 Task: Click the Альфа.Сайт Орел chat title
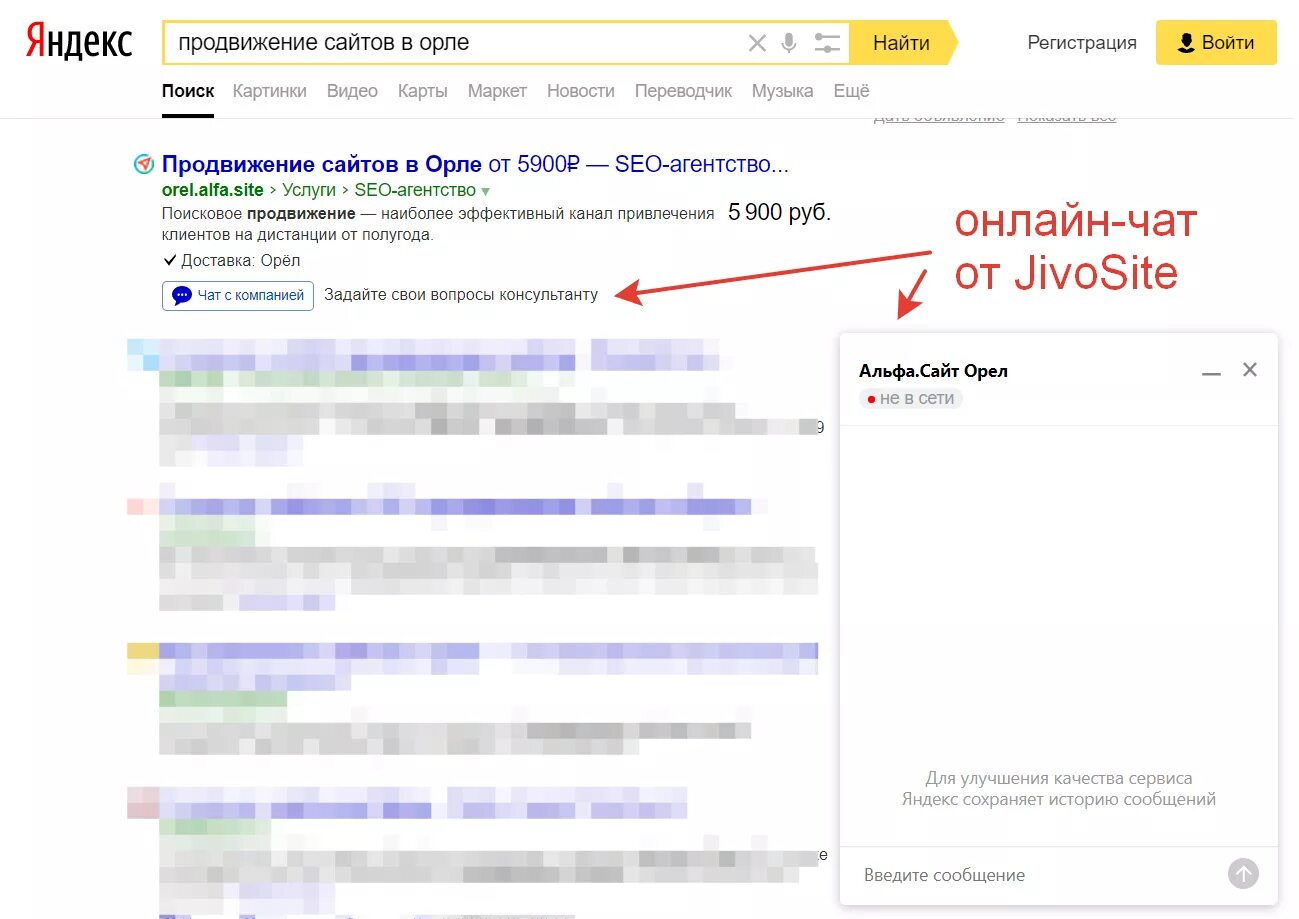933,371
